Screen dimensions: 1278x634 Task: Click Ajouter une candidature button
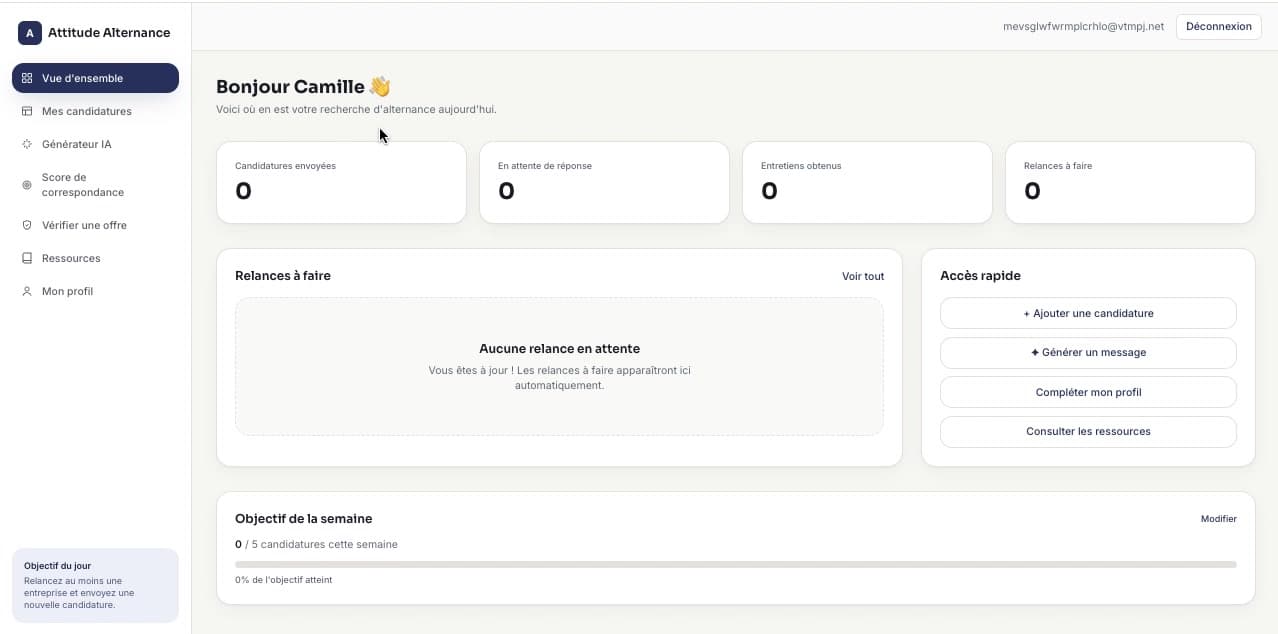point(1088,313)
